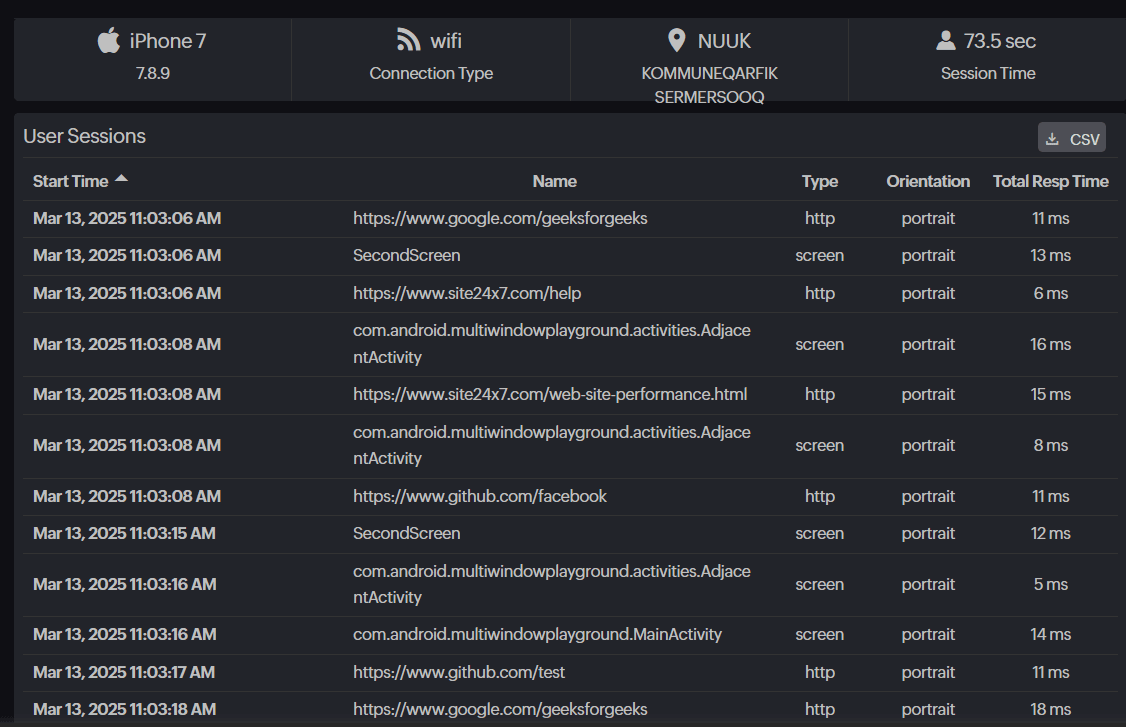Click the Connection Type label

[x=431, y=73]
